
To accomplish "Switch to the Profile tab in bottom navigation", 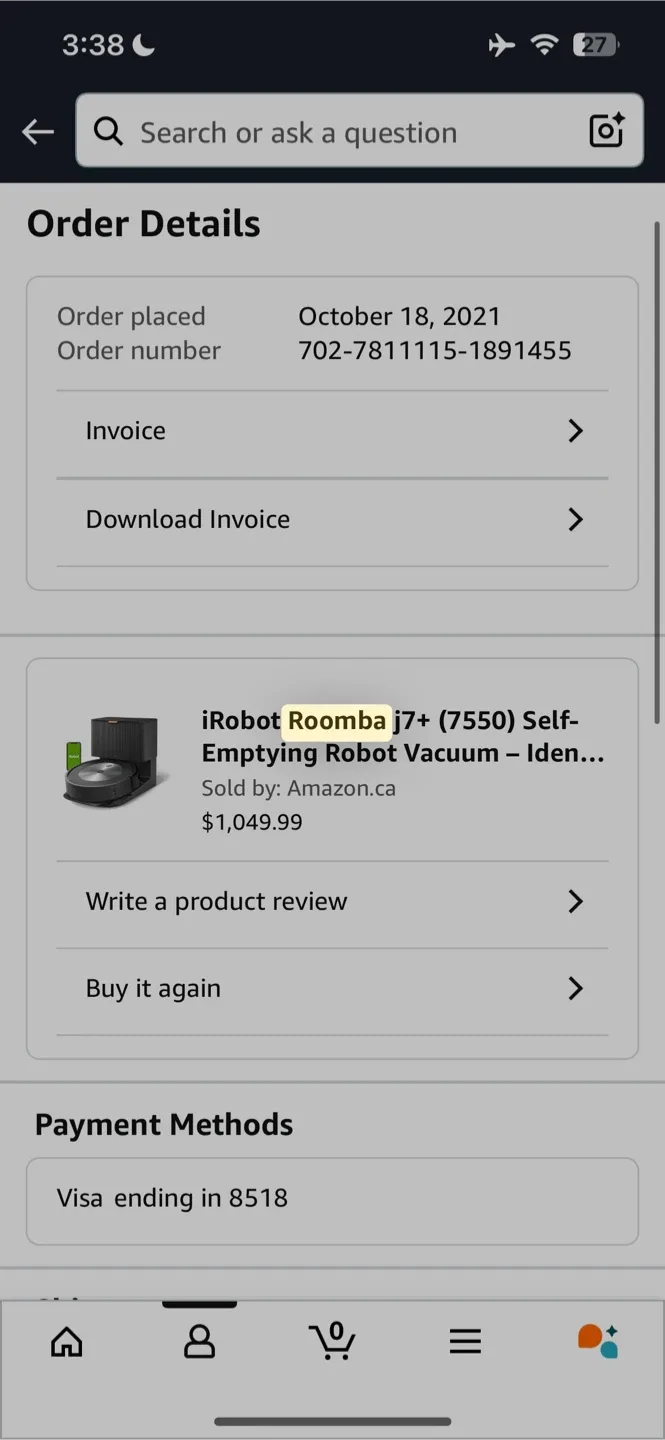I will click(199, 1341).
